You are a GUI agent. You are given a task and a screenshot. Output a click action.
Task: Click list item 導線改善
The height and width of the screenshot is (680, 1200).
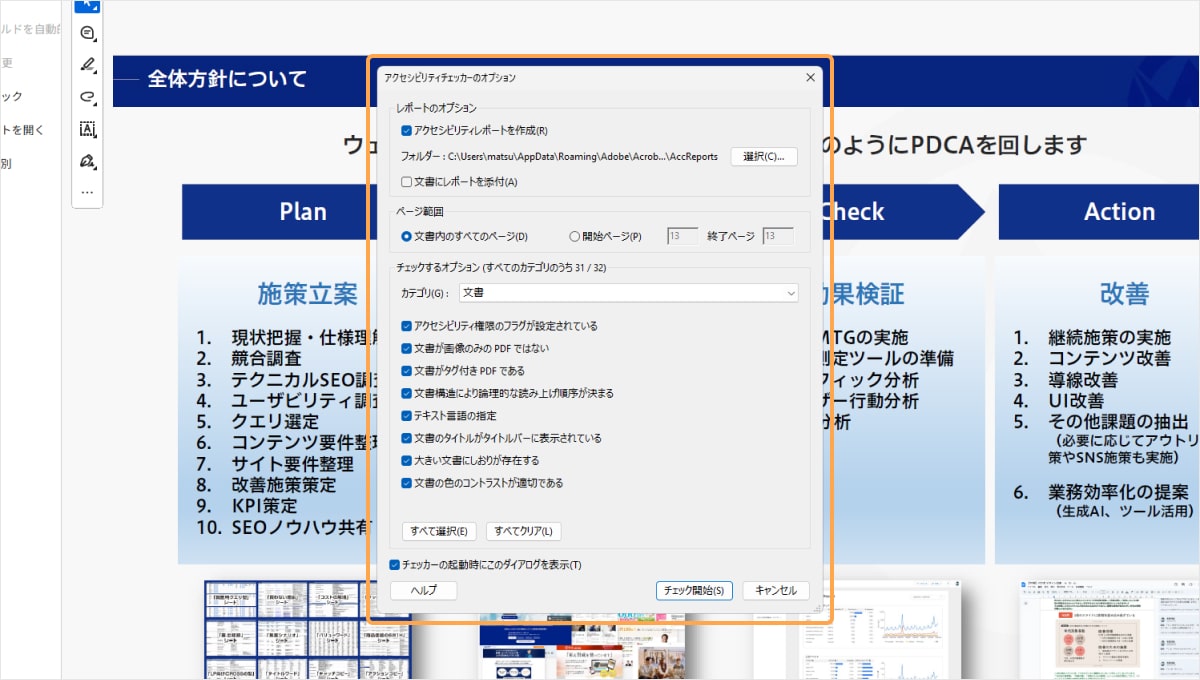point(1082,380)
